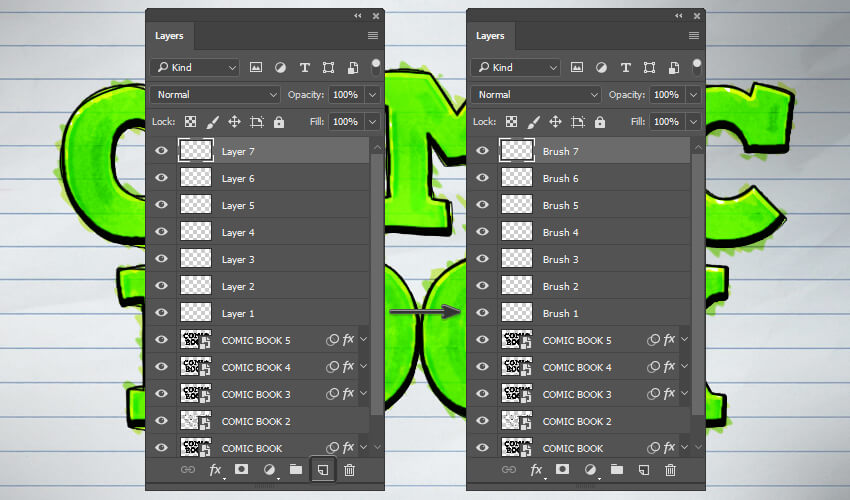Filter shape layers in right Layers panel
Viewport: 850px width, 500px height.
click(649, 67)
